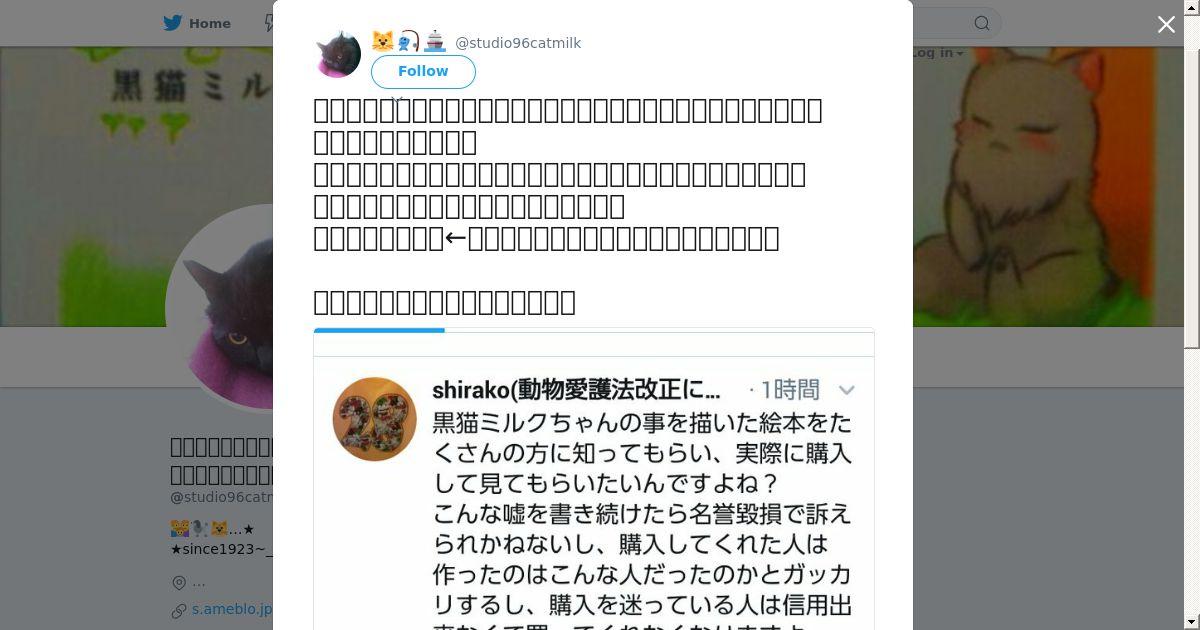
Task: Open the Log in dropdown
Action: (x=938, y=53)
